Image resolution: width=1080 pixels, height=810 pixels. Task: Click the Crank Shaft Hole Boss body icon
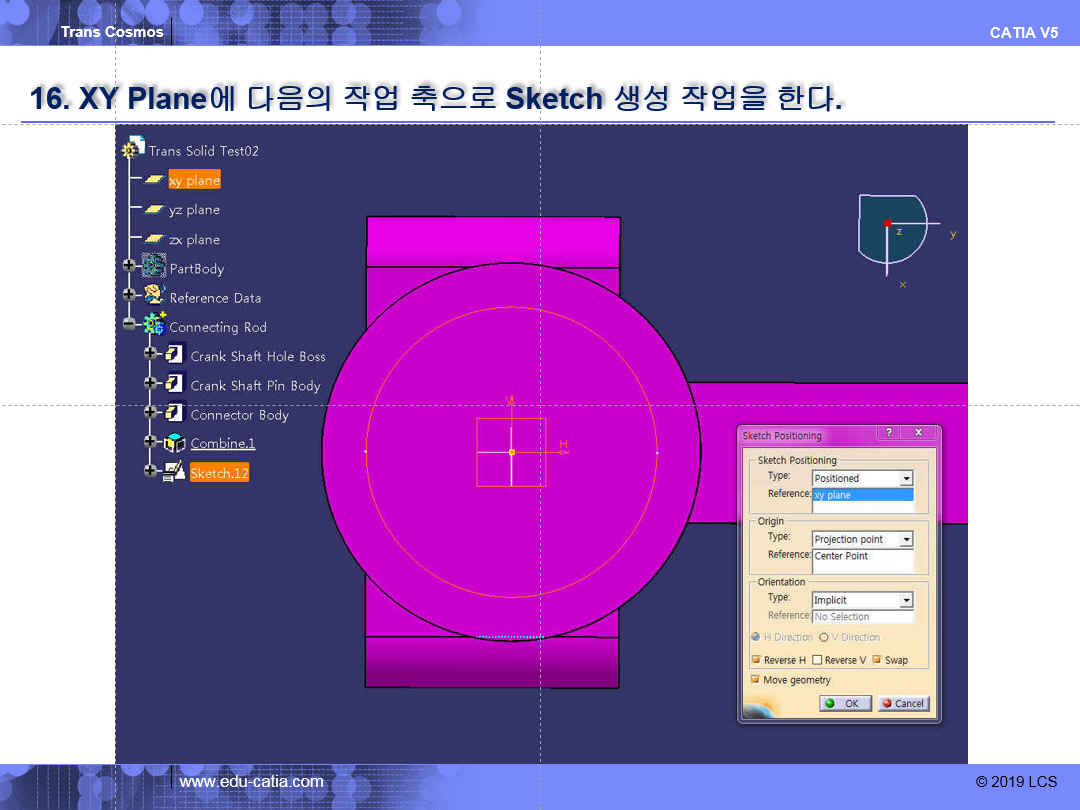[174, 355]
